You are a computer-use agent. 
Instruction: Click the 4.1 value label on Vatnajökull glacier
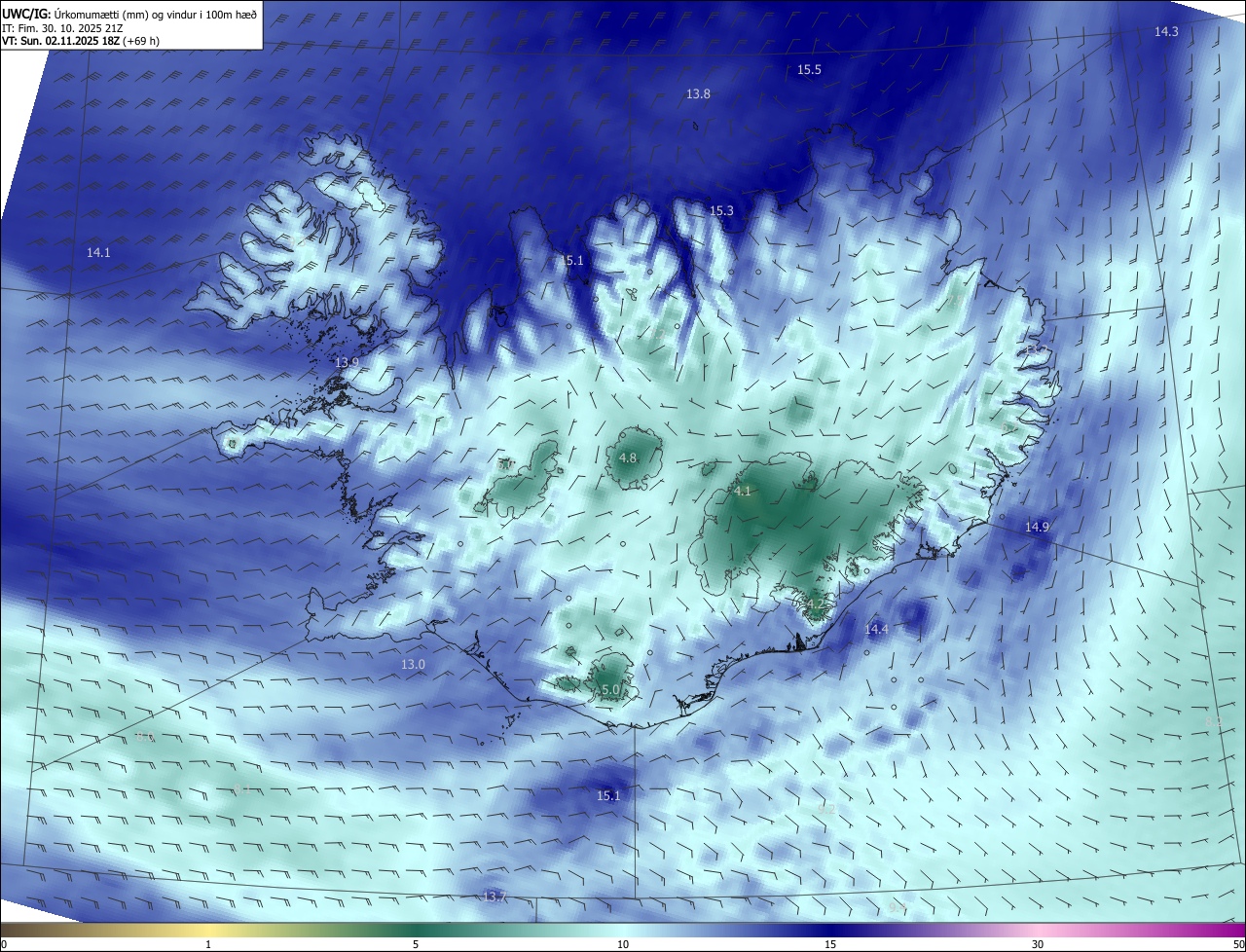coord(743,492)
